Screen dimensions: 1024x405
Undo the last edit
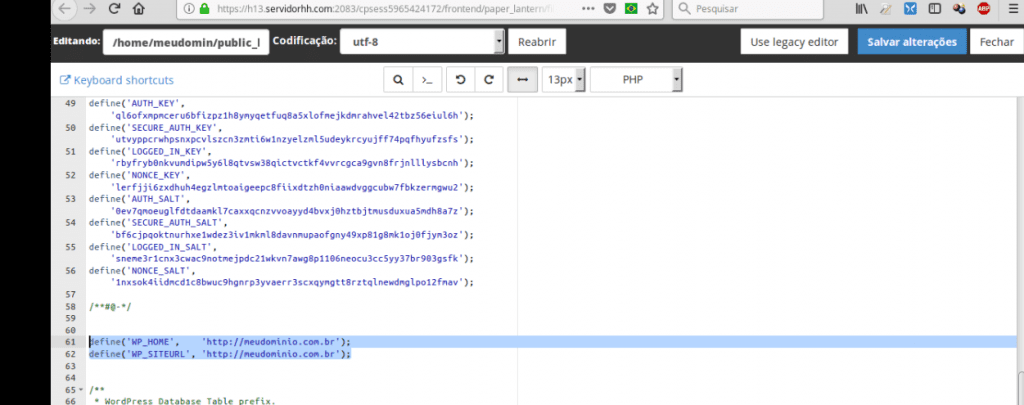coord(461,80)
